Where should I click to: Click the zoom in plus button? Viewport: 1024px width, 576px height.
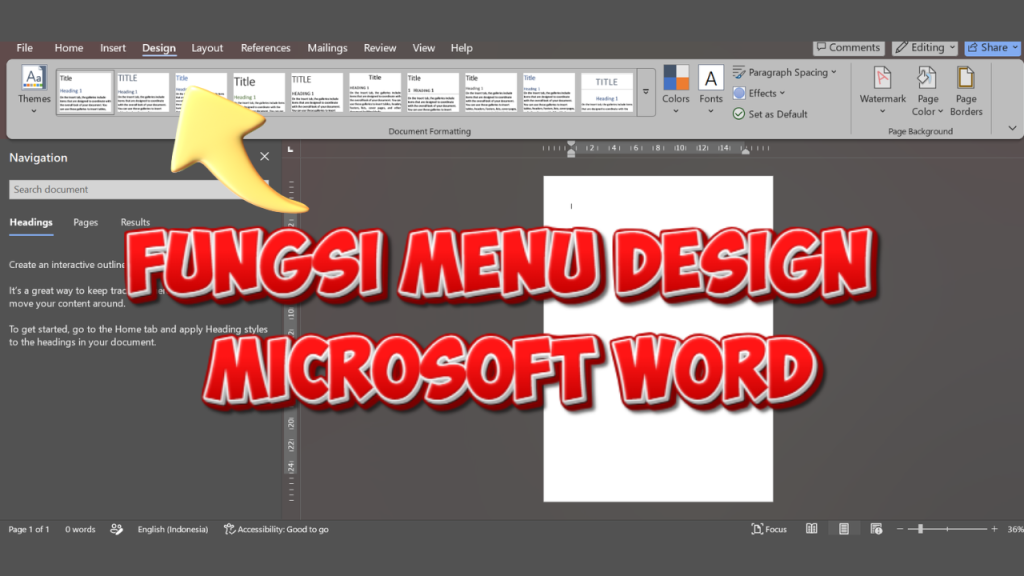pos(994,529)
